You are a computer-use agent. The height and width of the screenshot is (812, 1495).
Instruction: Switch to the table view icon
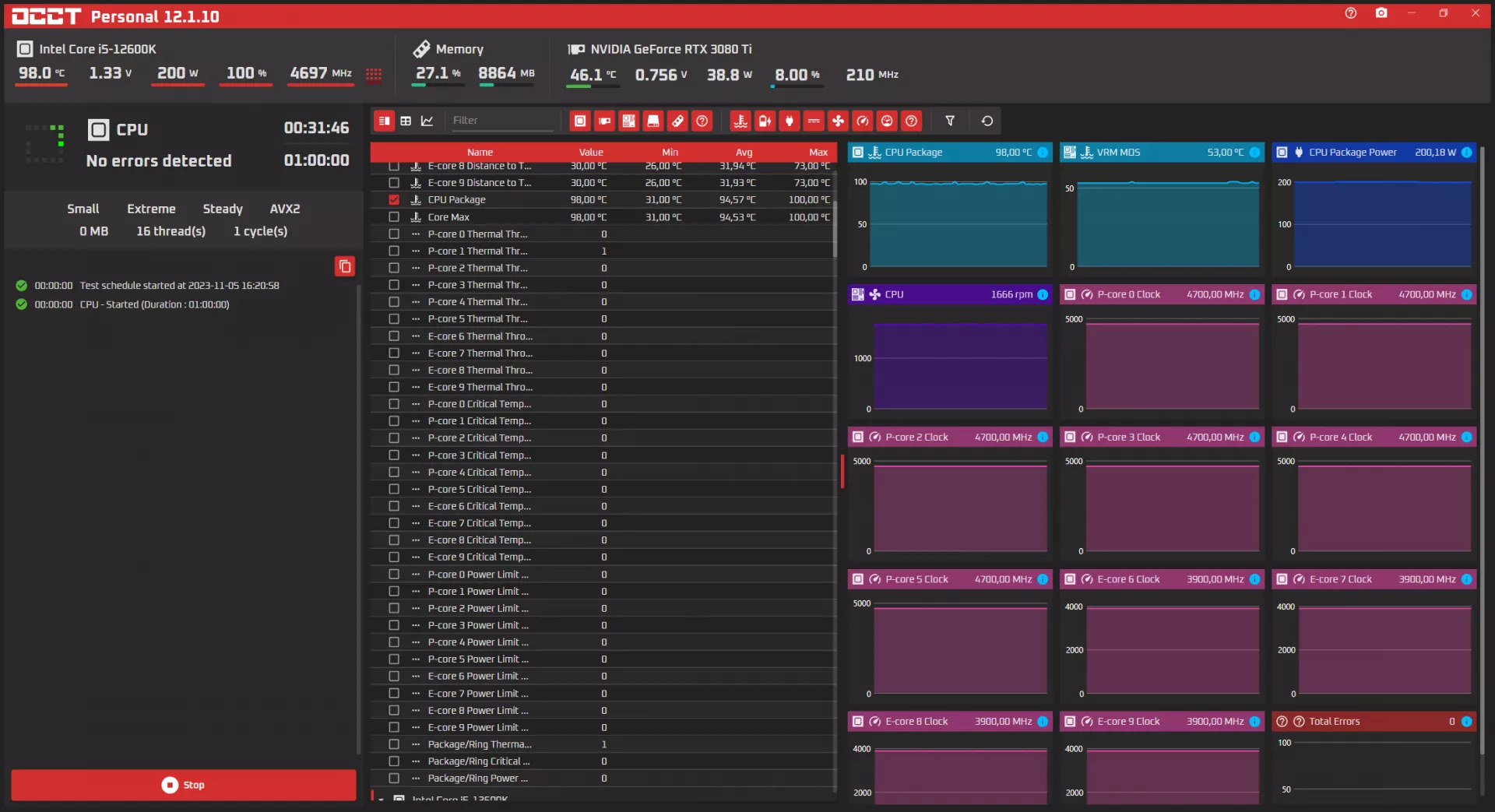pyautogui.click(x=406, y=121)
